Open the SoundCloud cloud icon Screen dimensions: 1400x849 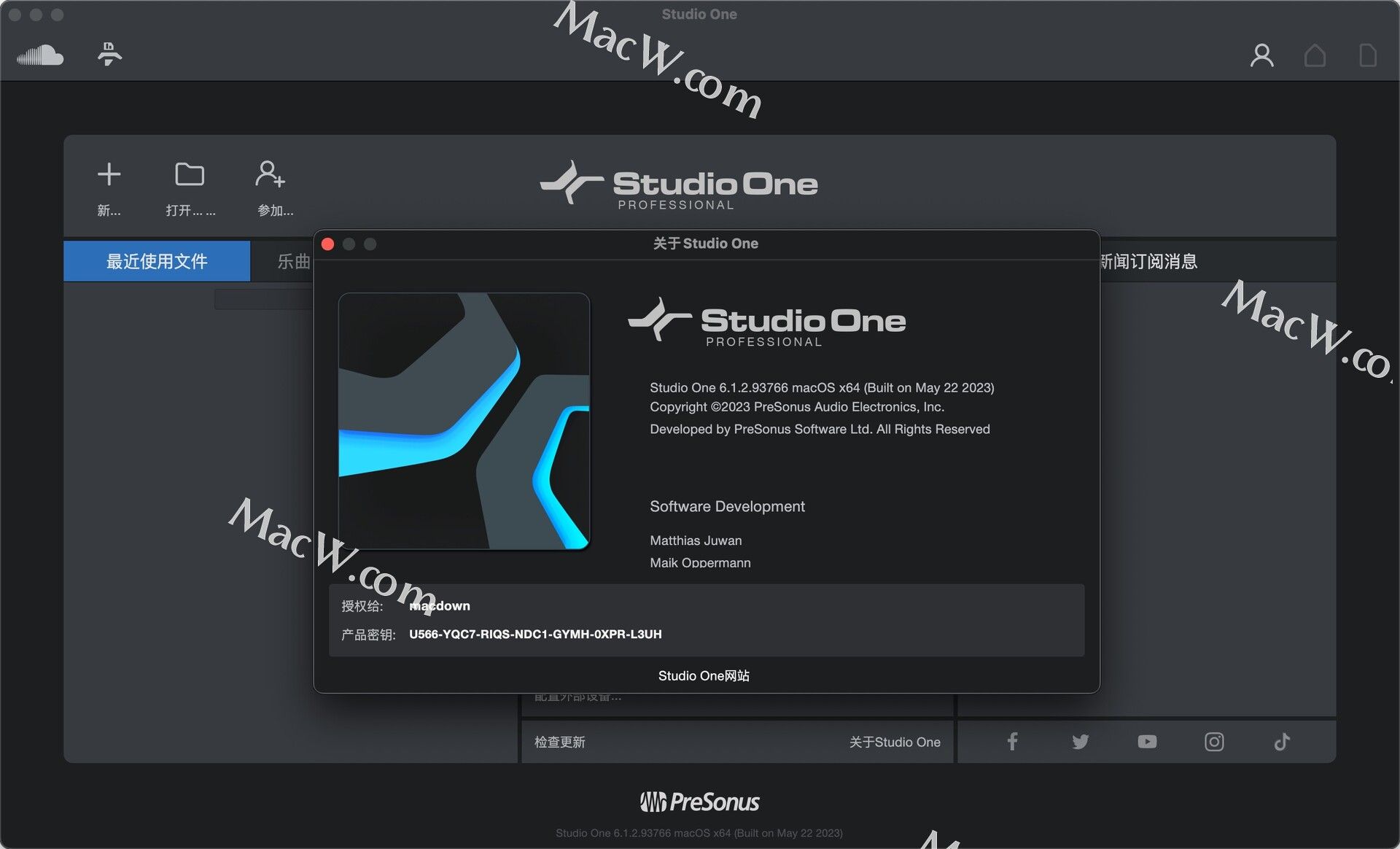pos(40,55)
